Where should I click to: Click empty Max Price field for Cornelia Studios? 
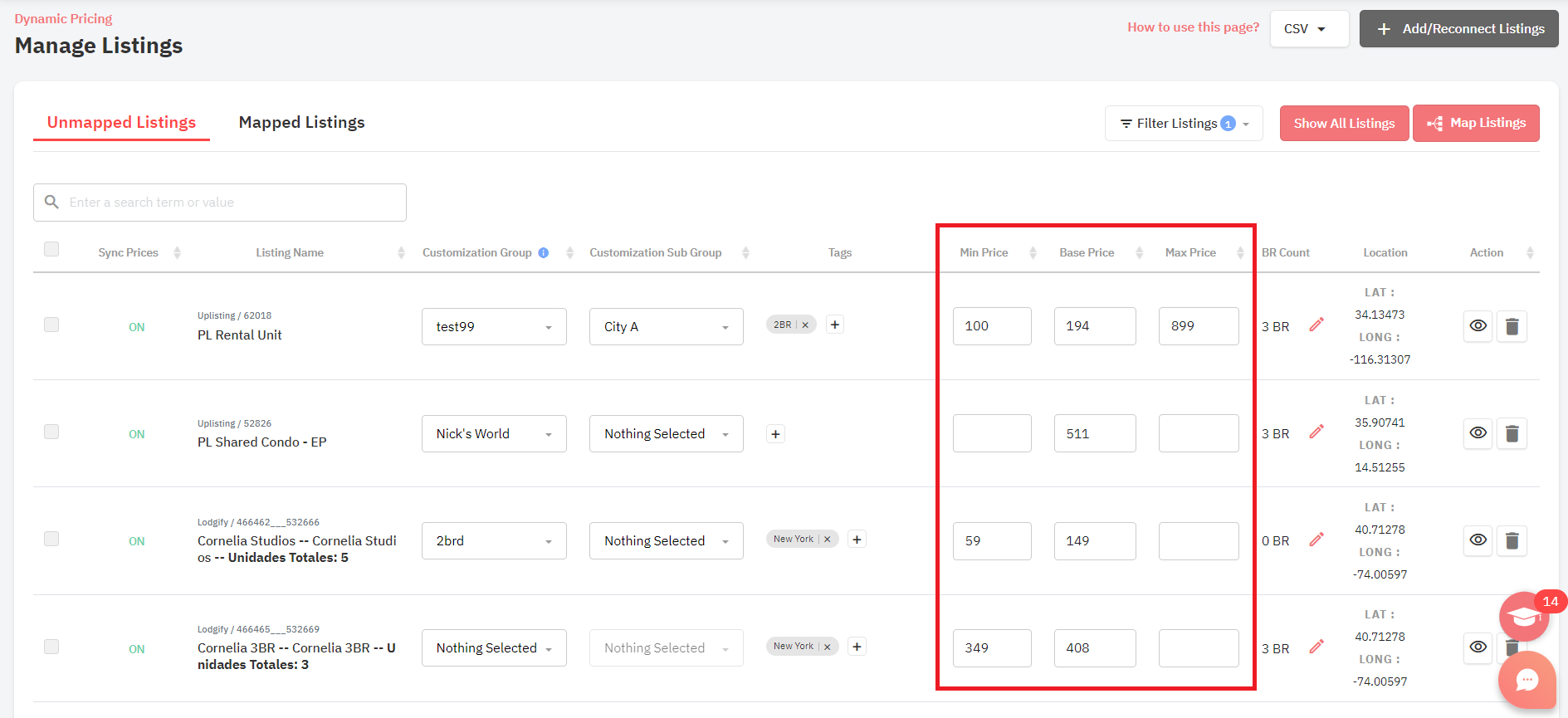point(1199,540)
